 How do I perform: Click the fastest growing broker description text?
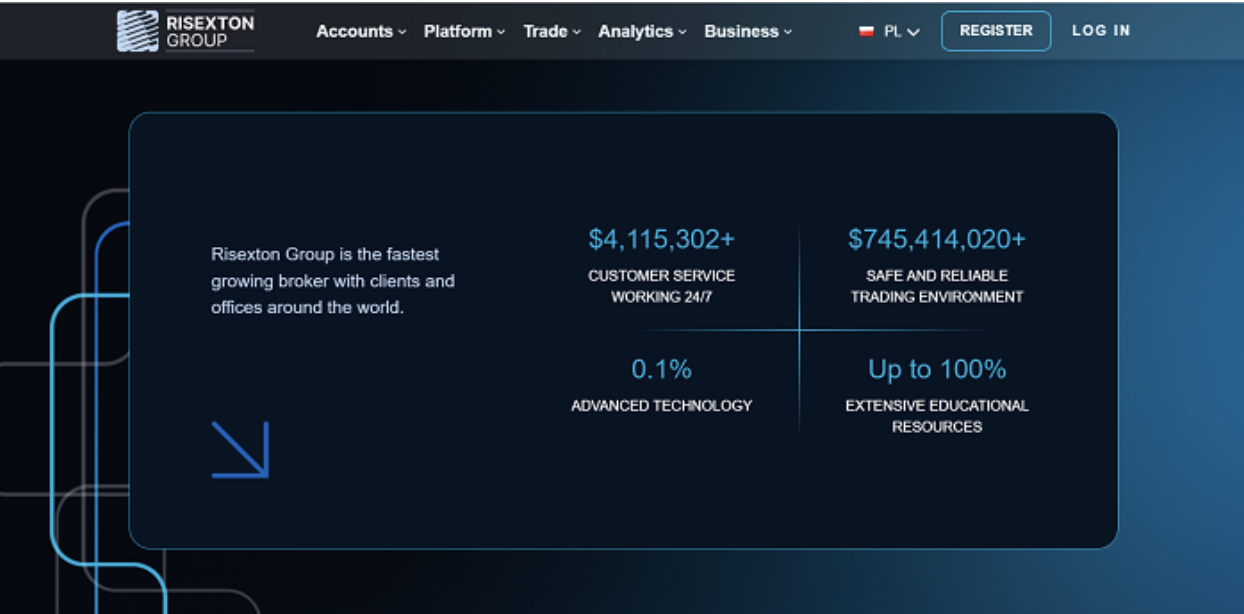pos(333,281)
